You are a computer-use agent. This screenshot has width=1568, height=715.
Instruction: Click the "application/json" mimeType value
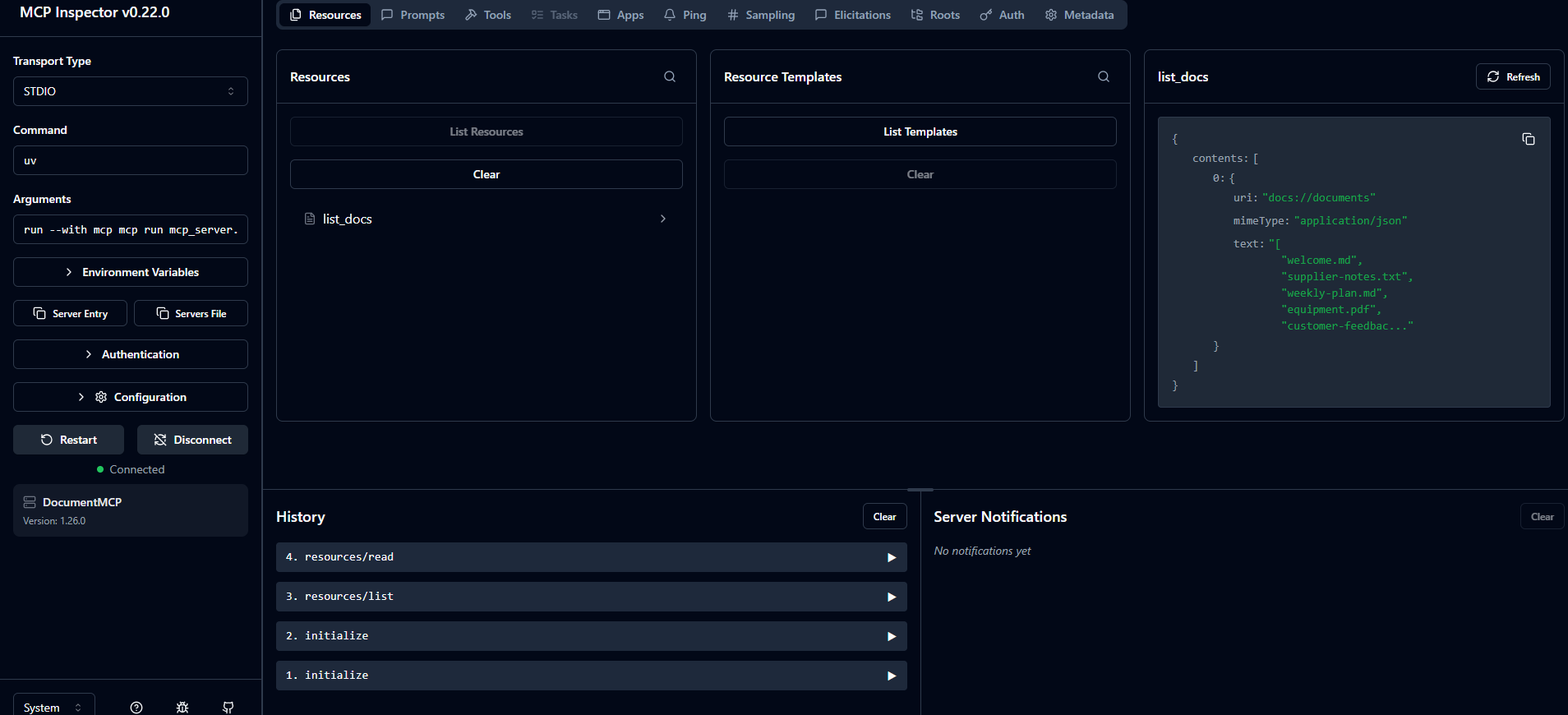point(1351,221)
